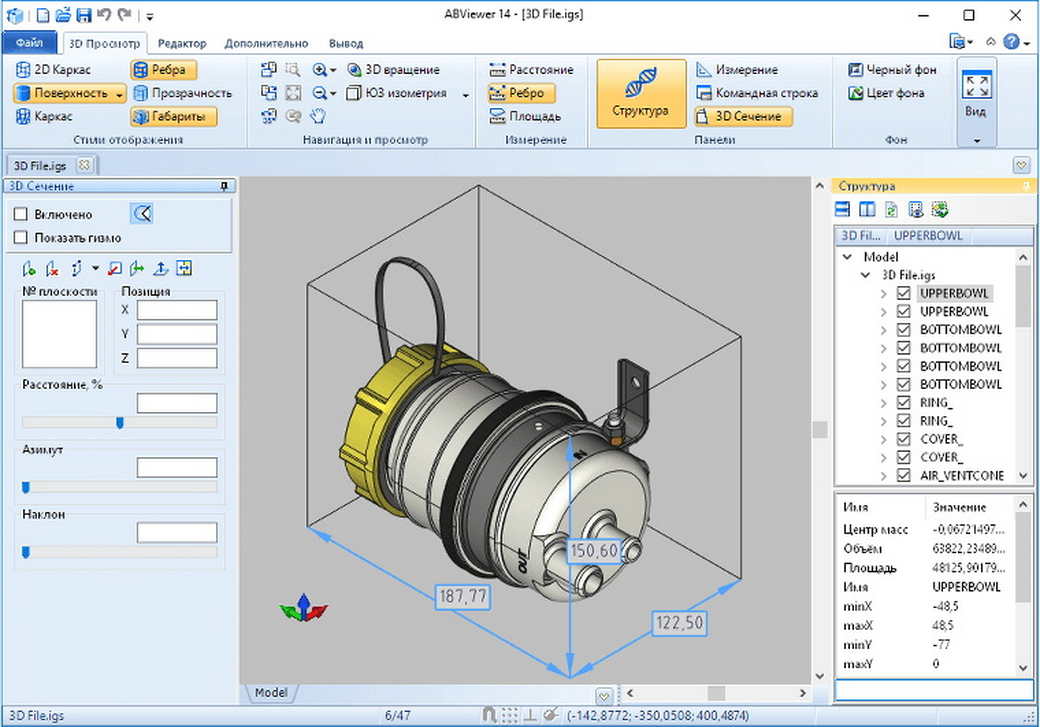Click the snap magnet icon in the status bar
This screenshot has height=727, width=1040.
pyautogui.click(x=489, y=715)
